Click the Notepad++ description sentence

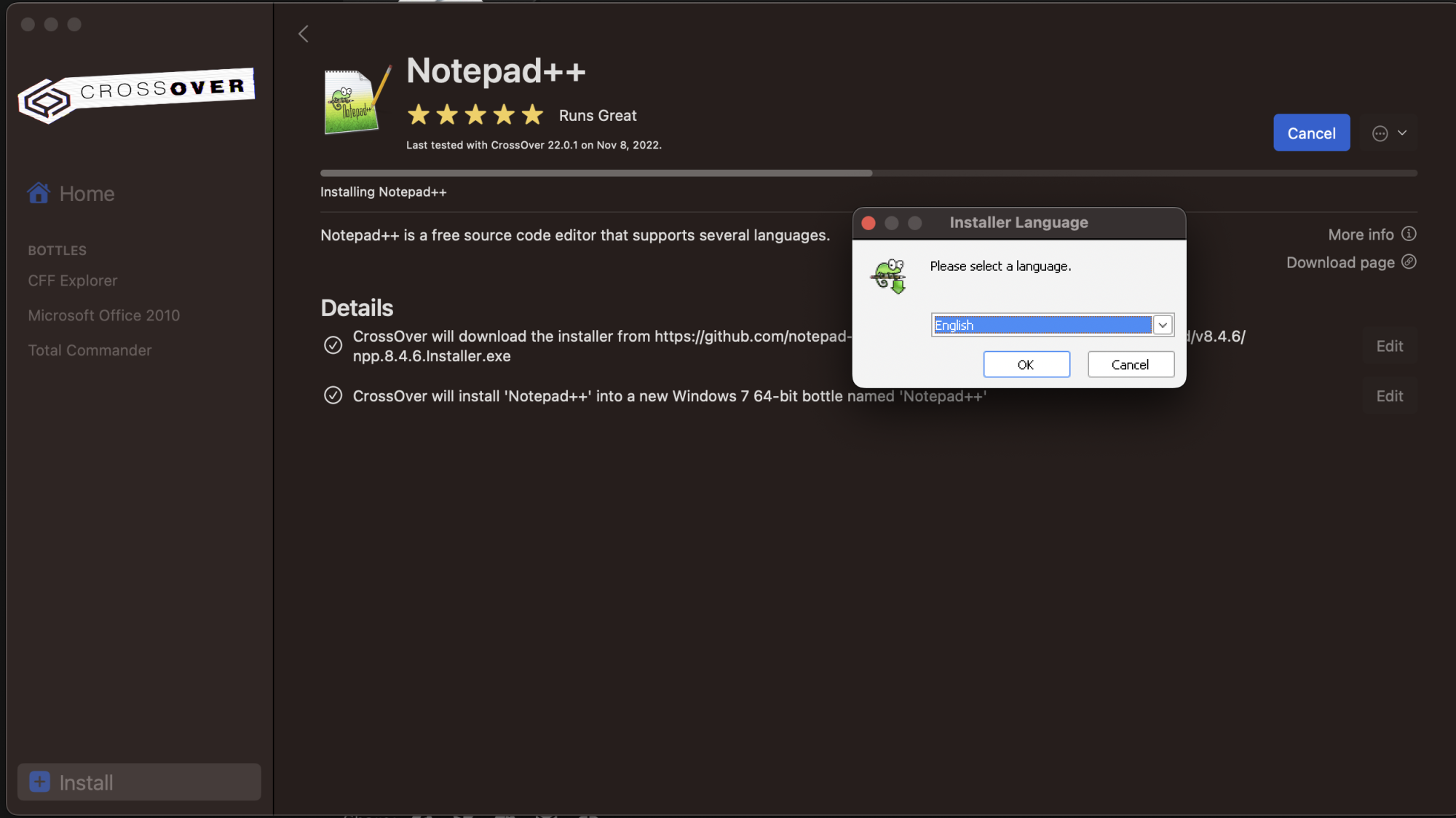(575, 236)
